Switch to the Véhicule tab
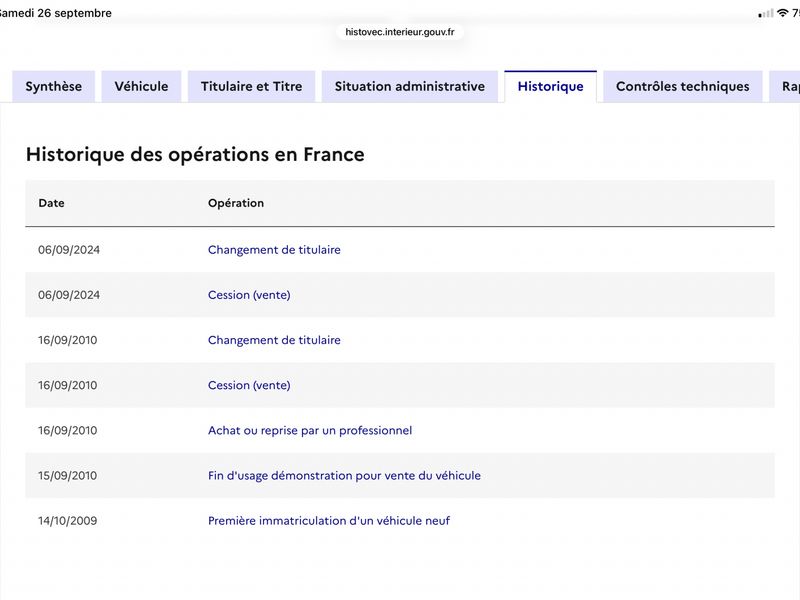 tap(141, 87)
